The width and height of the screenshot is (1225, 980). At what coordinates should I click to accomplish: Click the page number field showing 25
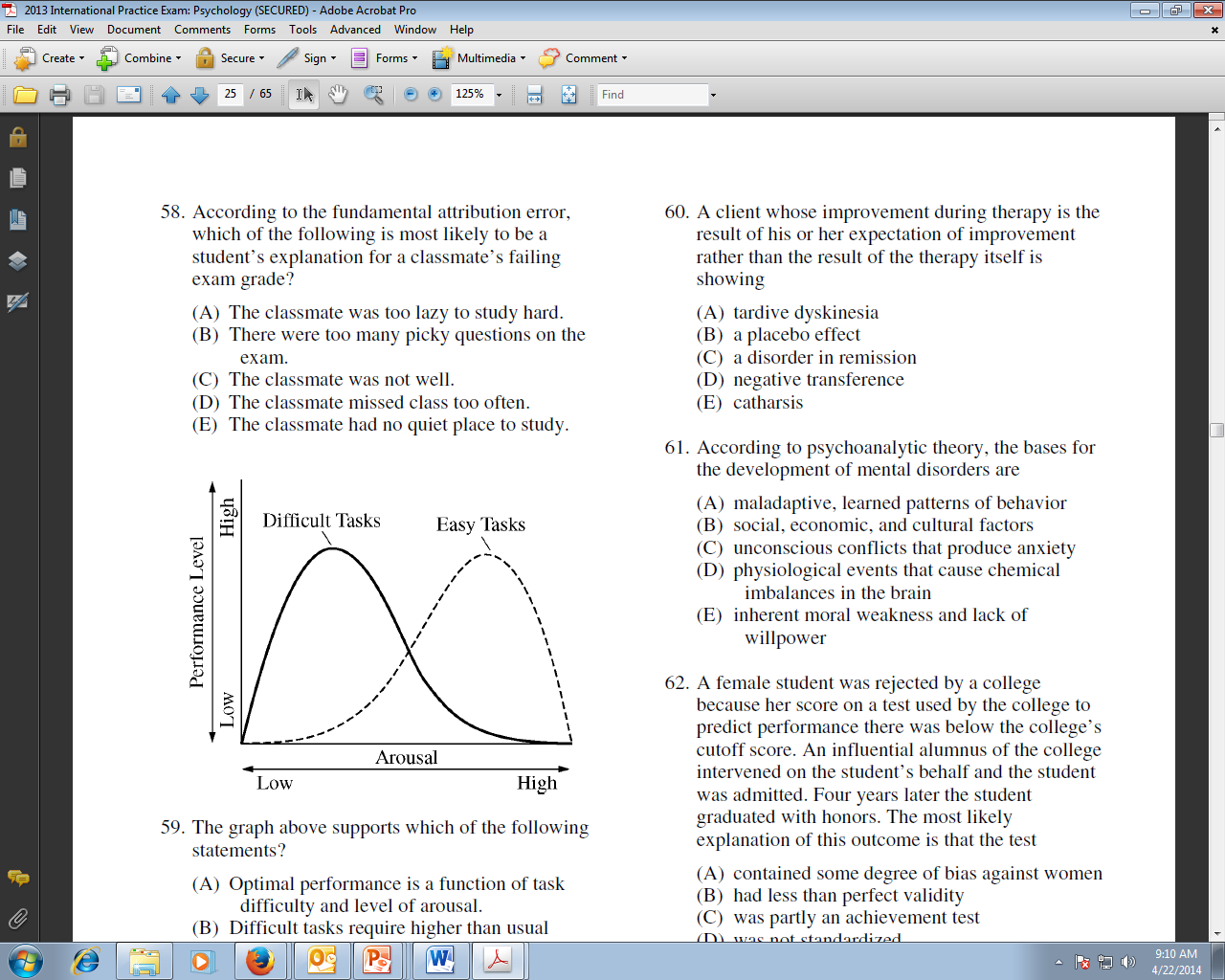[x=231, y=94]
